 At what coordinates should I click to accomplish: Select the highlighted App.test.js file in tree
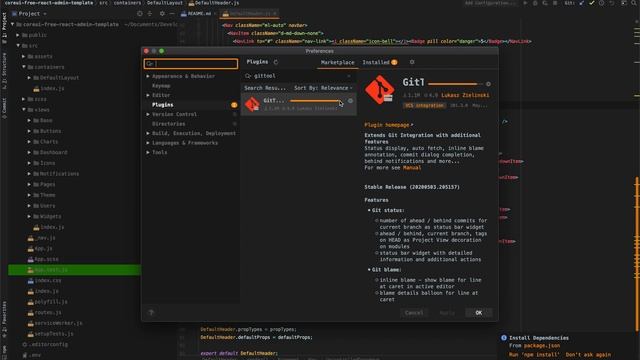point(75,270)
